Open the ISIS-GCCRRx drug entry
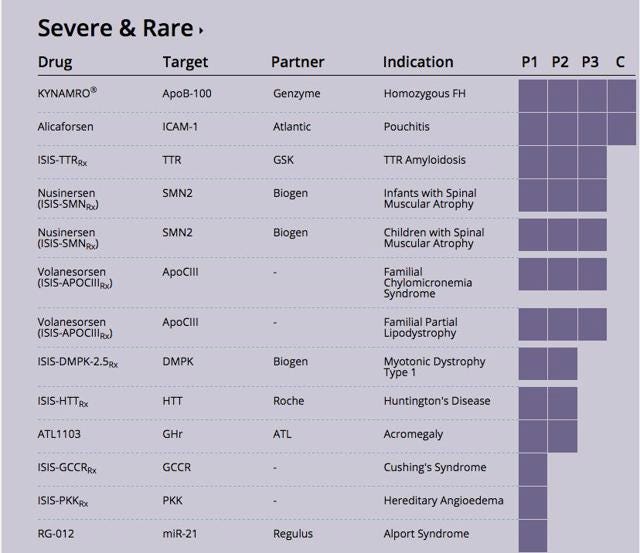640x553 pixels. (67, 468)
